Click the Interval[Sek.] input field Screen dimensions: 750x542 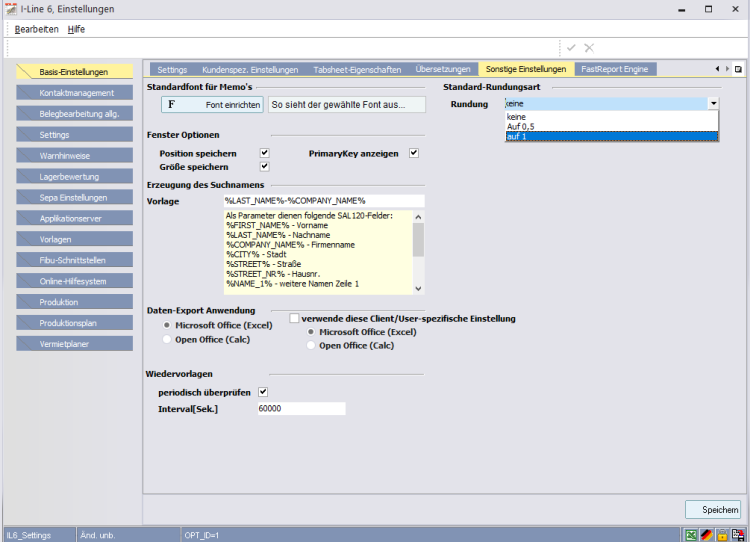[x=301, y=409]
